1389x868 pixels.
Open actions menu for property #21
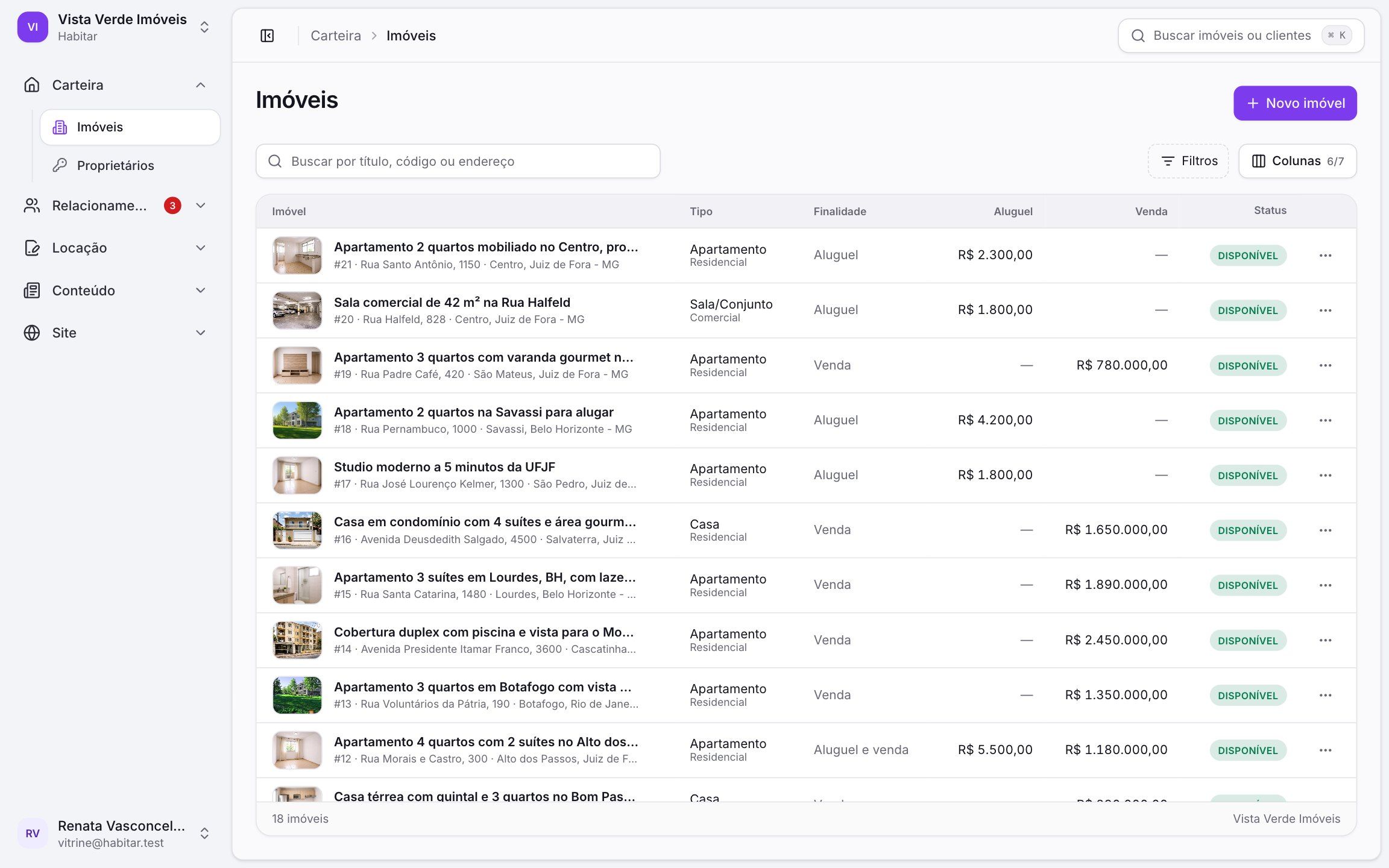click(1325, 256)
